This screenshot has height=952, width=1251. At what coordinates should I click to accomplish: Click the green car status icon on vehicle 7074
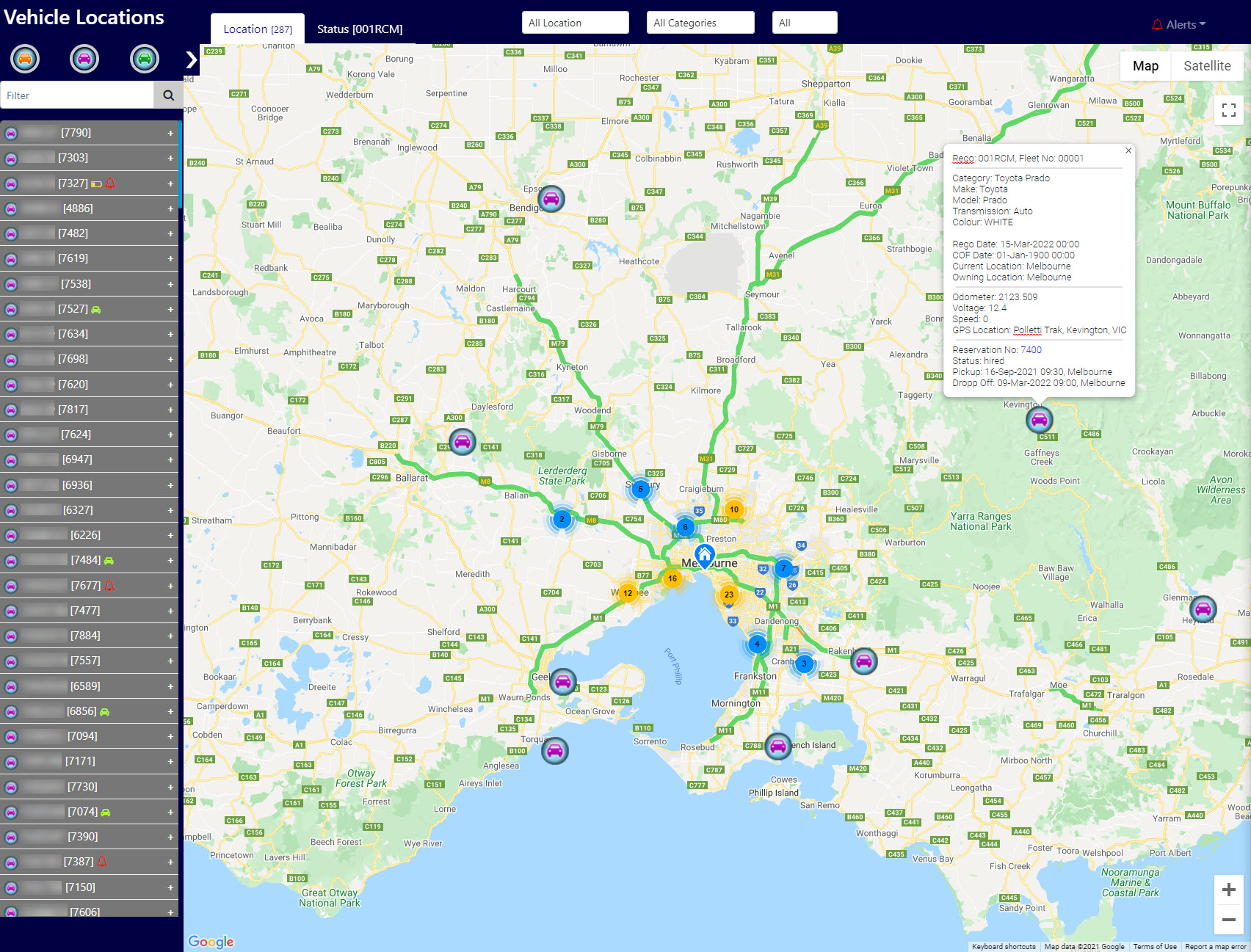click(x=106, y=811)
